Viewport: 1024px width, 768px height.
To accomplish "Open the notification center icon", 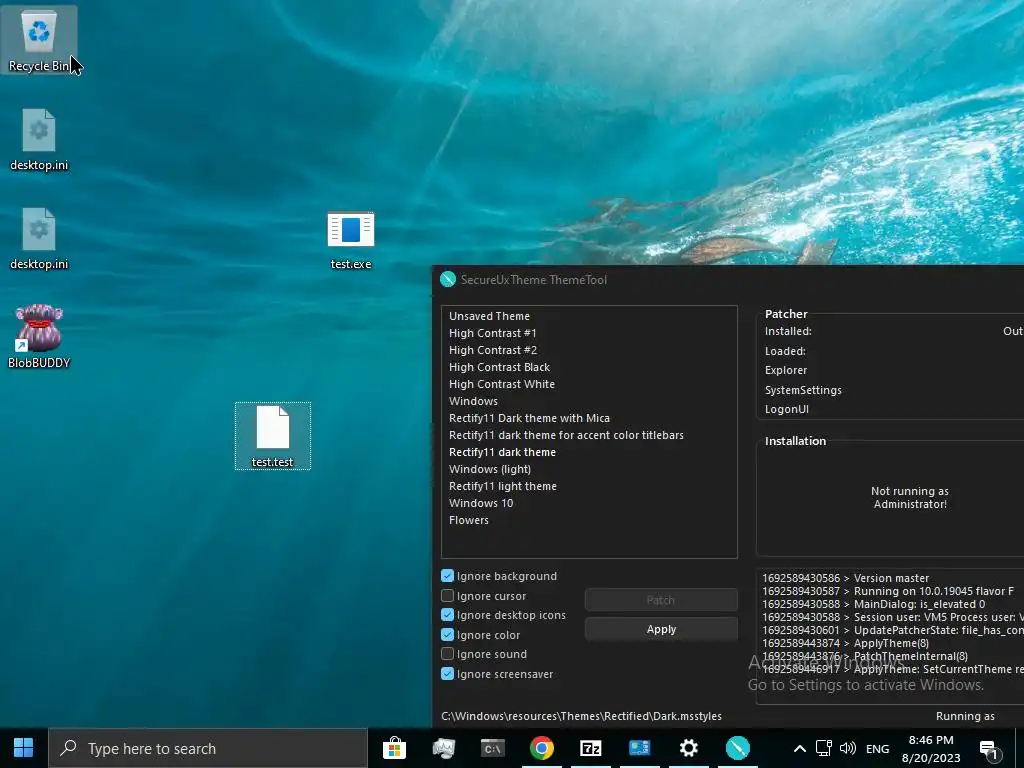I will point(989,749).
